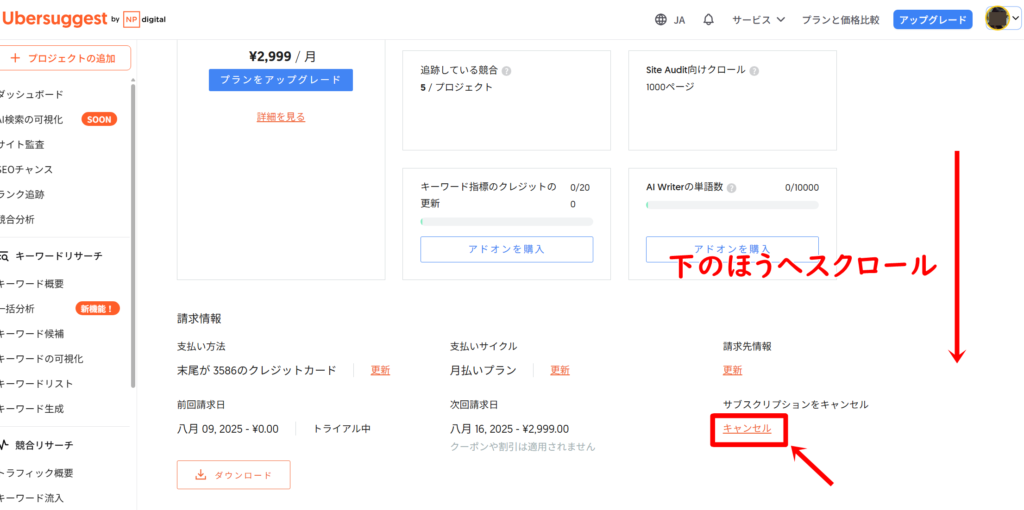Click 八月 16, 2025 - ¥2,999.00 text
The height and width of the screenshot is (510, 1024).
(x=509, y=429)
